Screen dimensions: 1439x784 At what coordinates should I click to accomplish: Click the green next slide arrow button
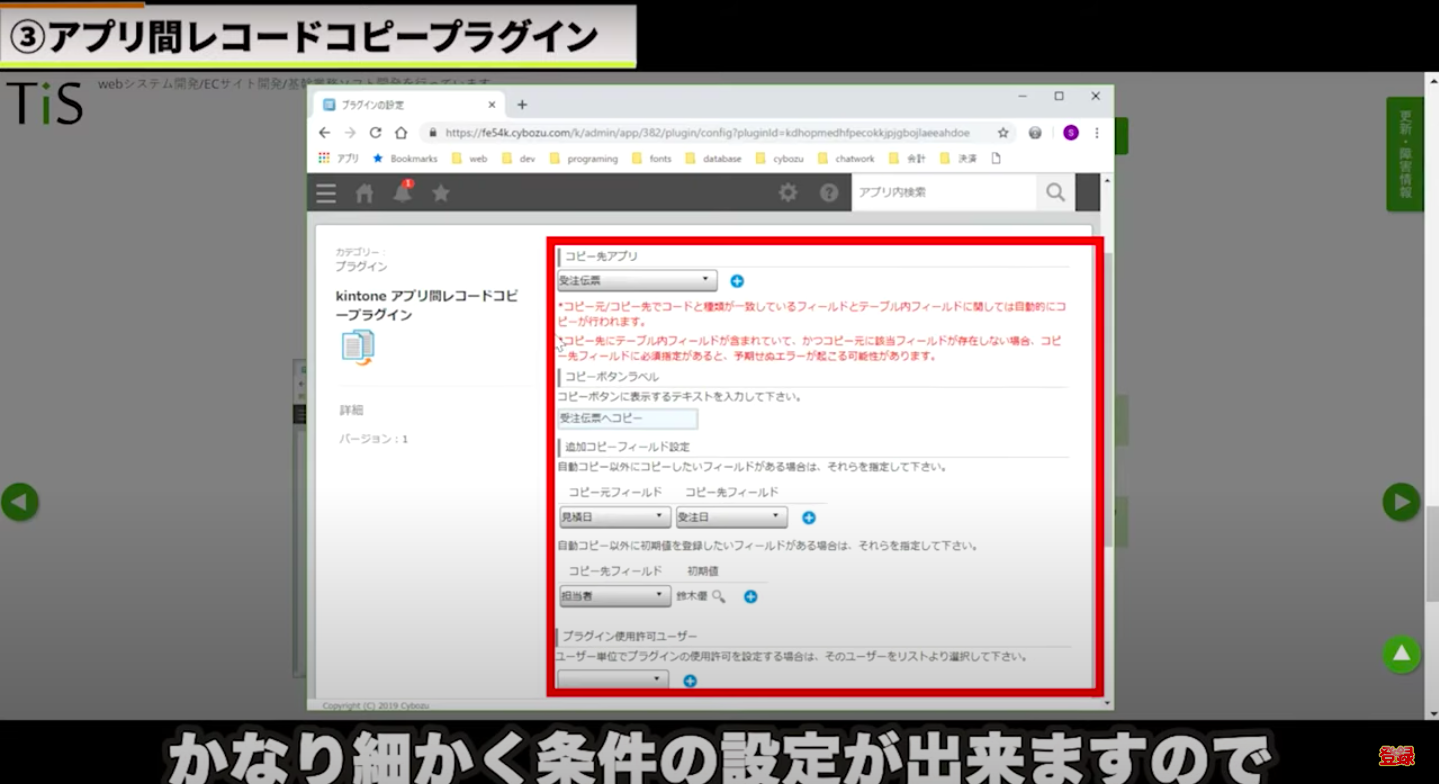pos(1400,502)
